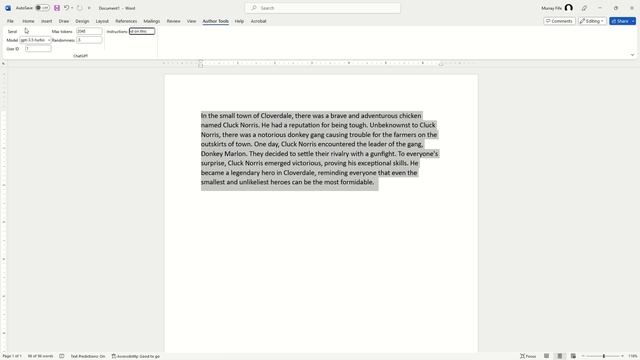Click the right indent marker on ruler

click(x=441, y=64)
